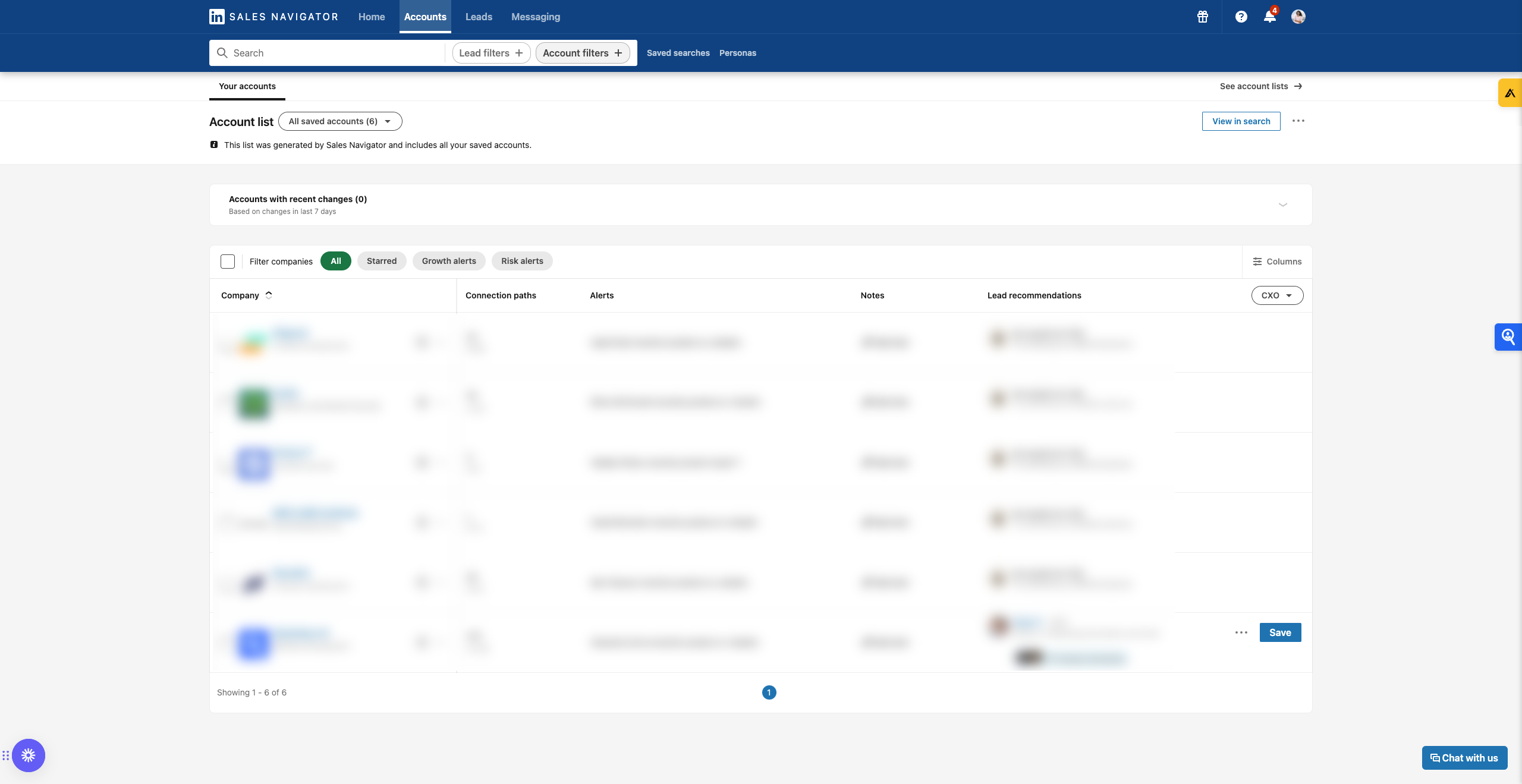Viewport: 1522px width, 784px height.
Task: Toggle the Risk alerts filter
Action: 522,261
